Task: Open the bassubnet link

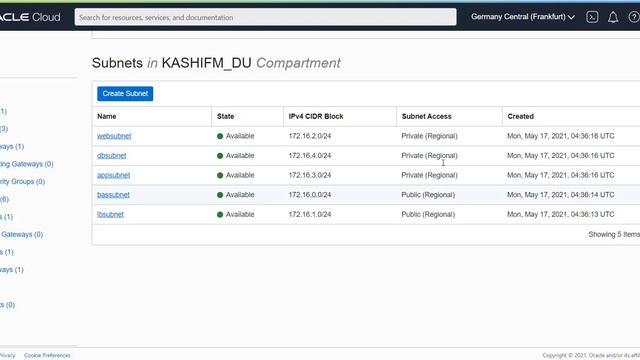Action: pos(113,195)
